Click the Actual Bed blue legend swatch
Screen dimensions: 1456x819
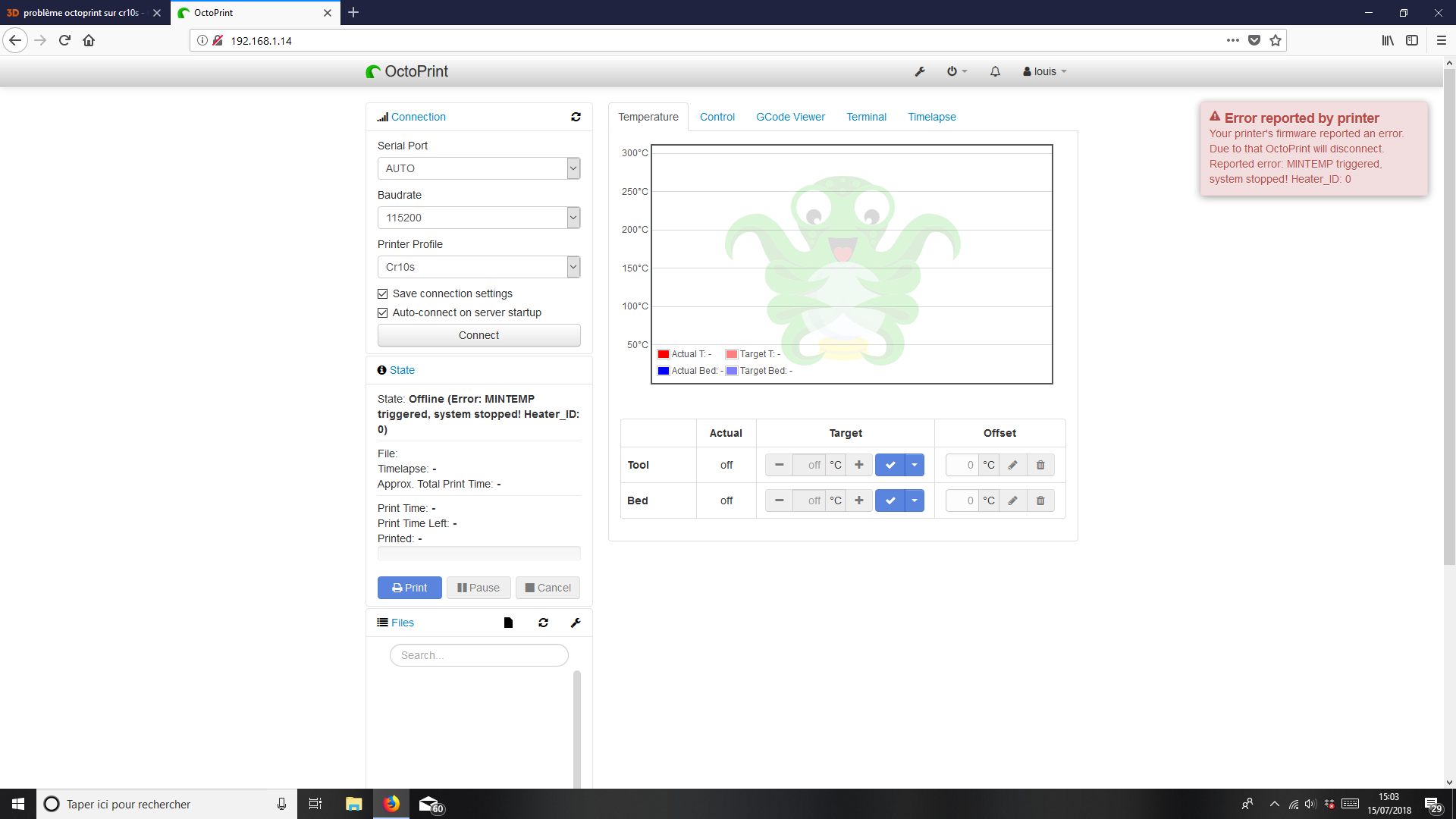click(x=664, y=371)
